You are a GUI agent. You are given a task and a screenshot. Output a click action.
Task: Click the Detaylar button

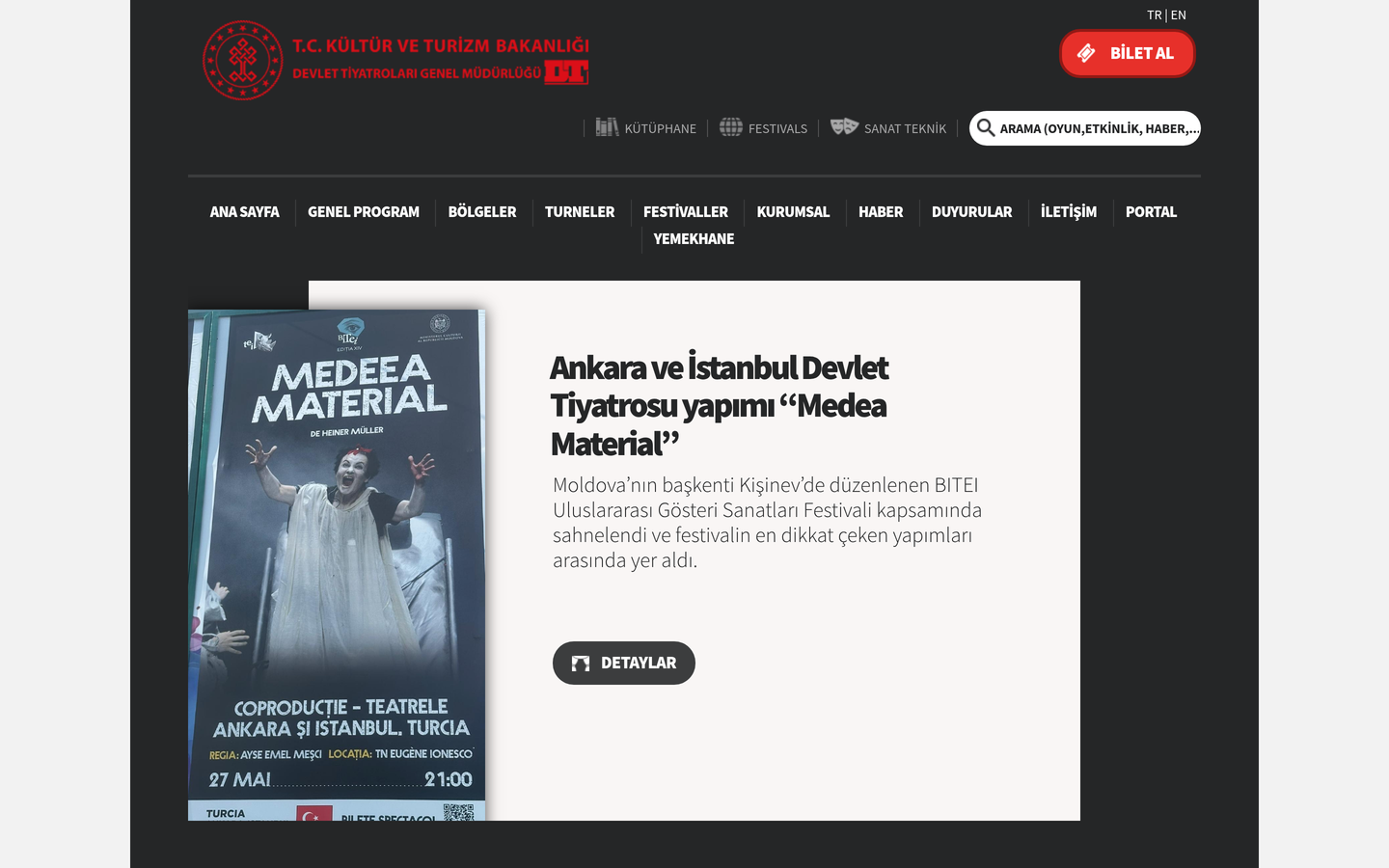(x=624, y=664)
